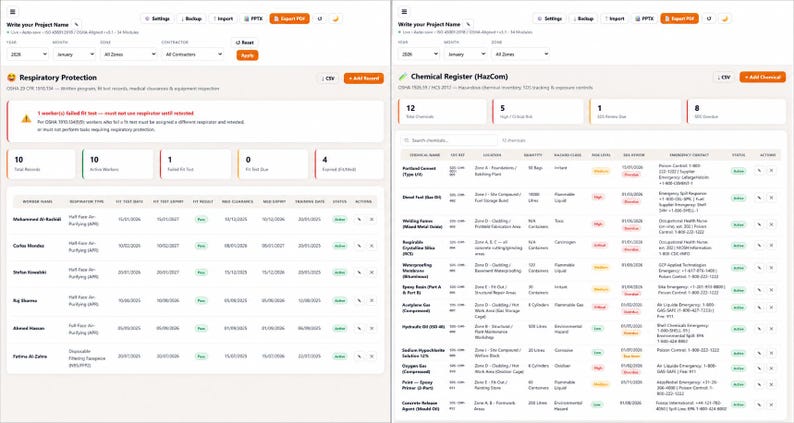Edit project name pencil in left panel
794x423 pixels.
76,24
